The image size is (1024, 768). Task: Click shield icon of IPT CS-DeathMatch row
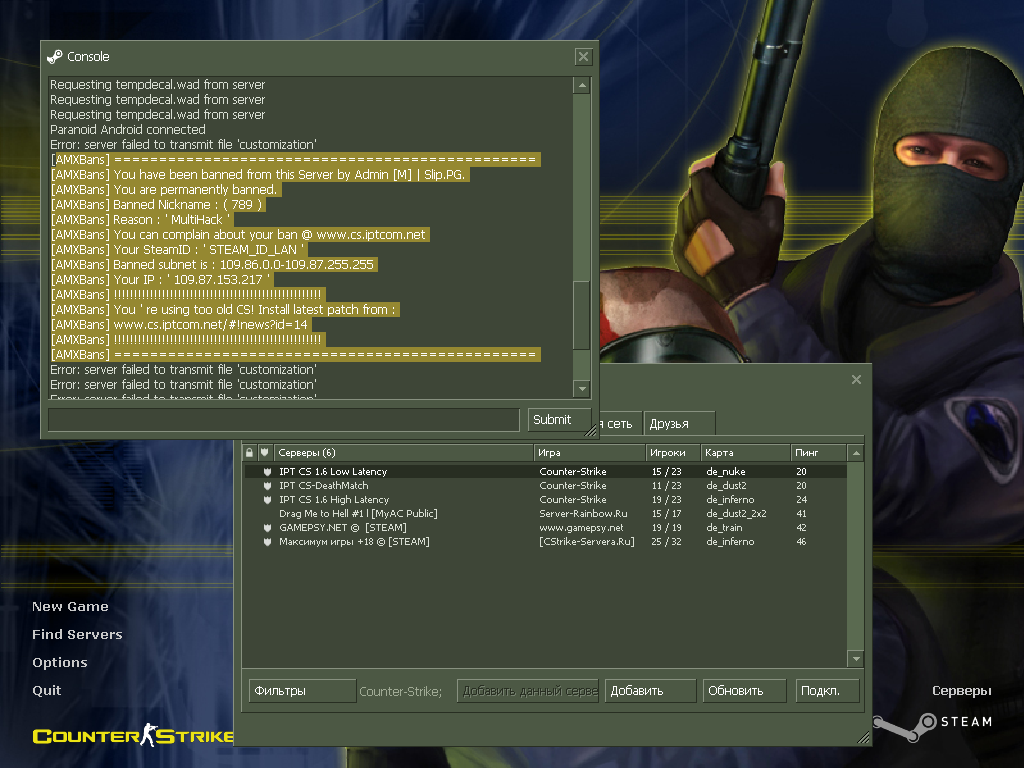coord(267,486)
